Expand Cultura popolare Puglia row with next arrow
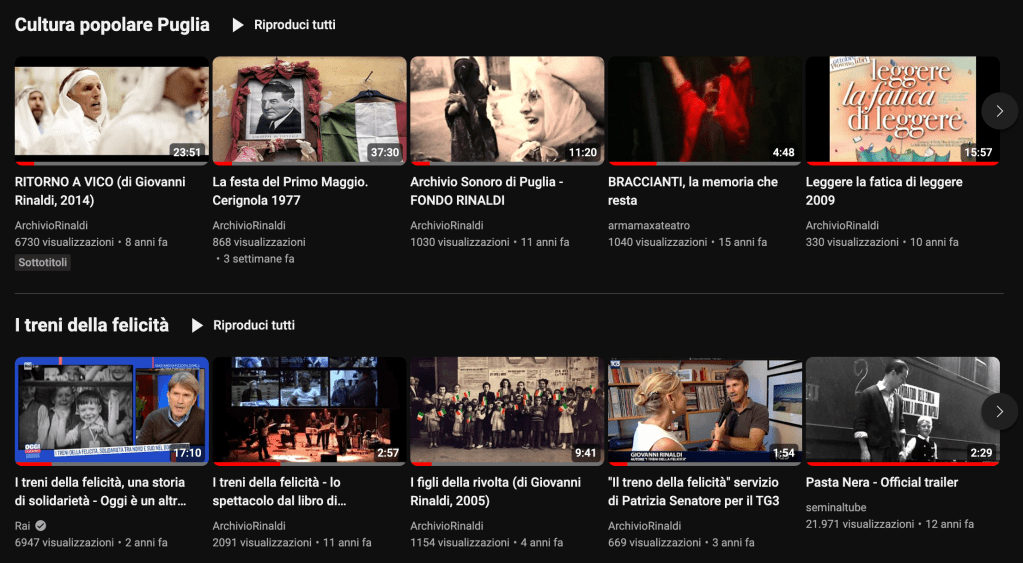Viewport: 1023px width, 563px height. (999, 110)
